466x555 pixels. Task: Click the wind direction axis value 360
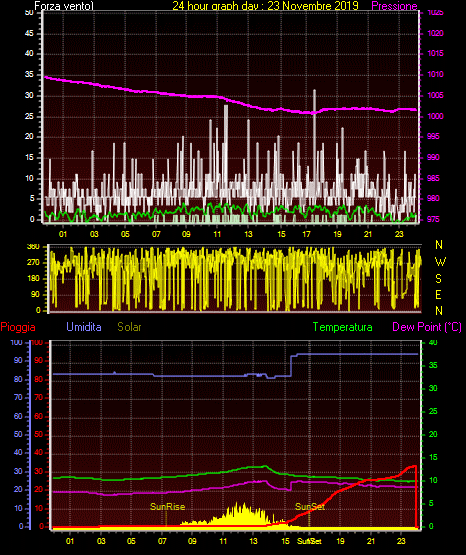33,247
